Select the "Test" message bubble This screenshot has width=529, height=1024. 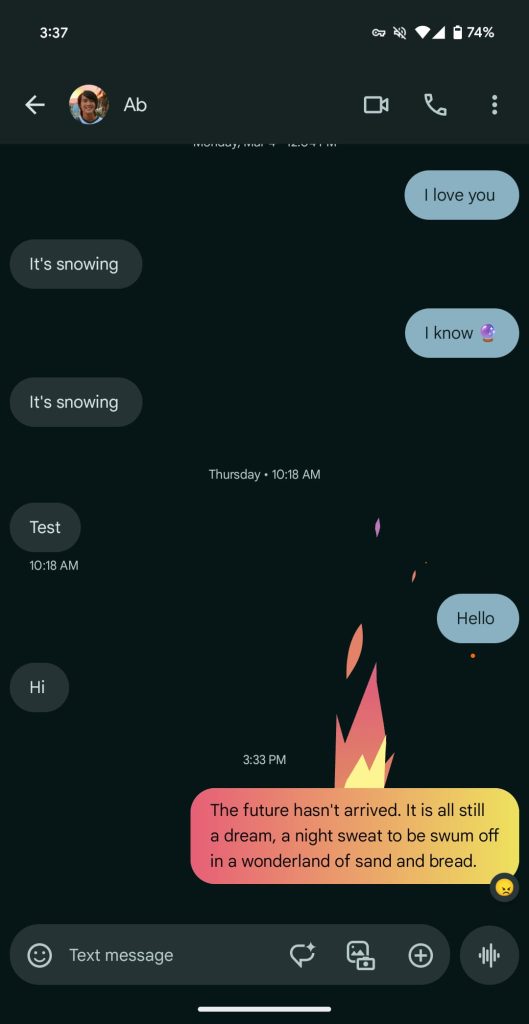(x=45, y=527)
